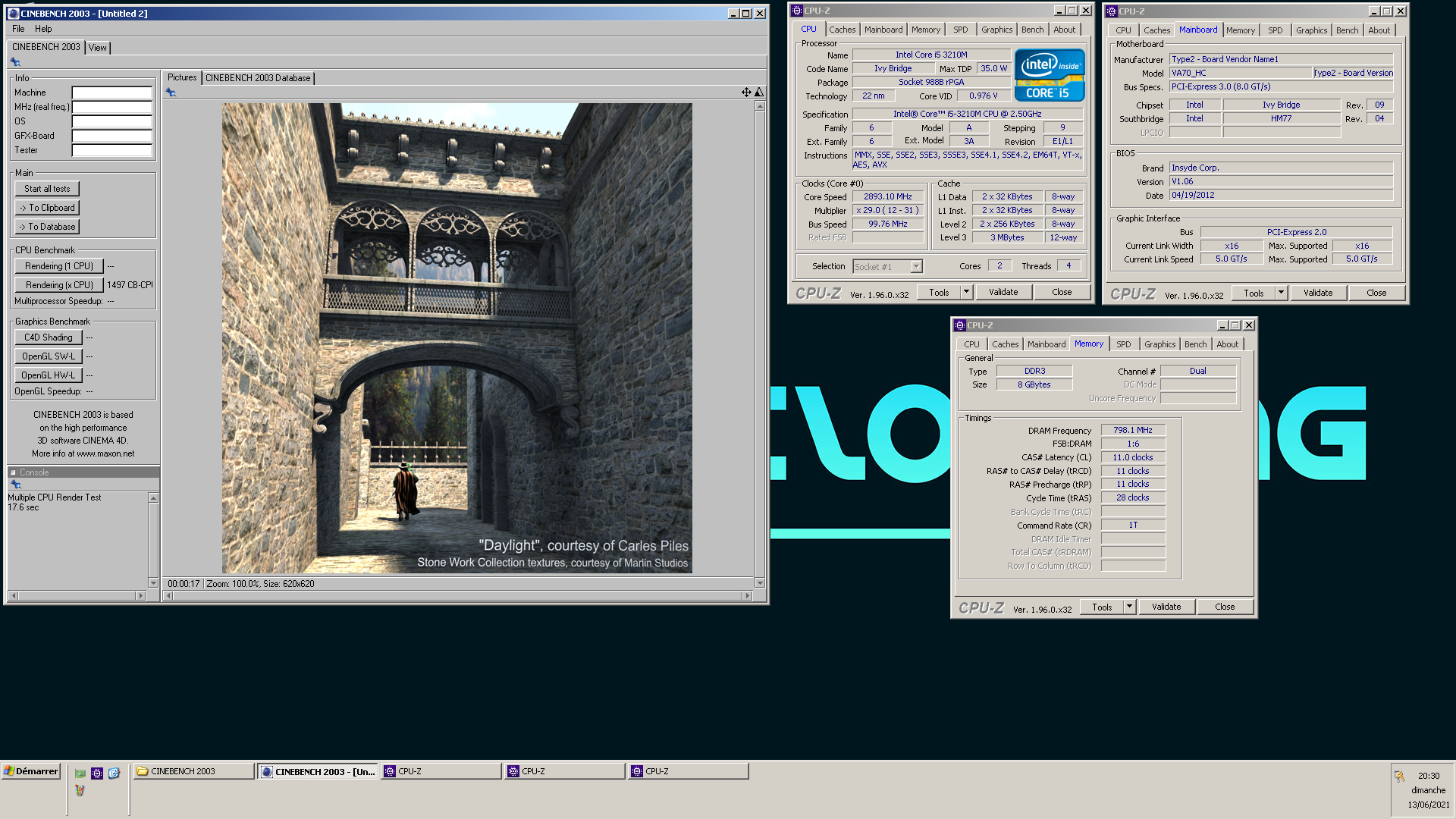The height and width of the screenshot is (819, 1456).
Task: Open About tab in Memory CPU-Z window
Action: click(x=1227, y=344)
